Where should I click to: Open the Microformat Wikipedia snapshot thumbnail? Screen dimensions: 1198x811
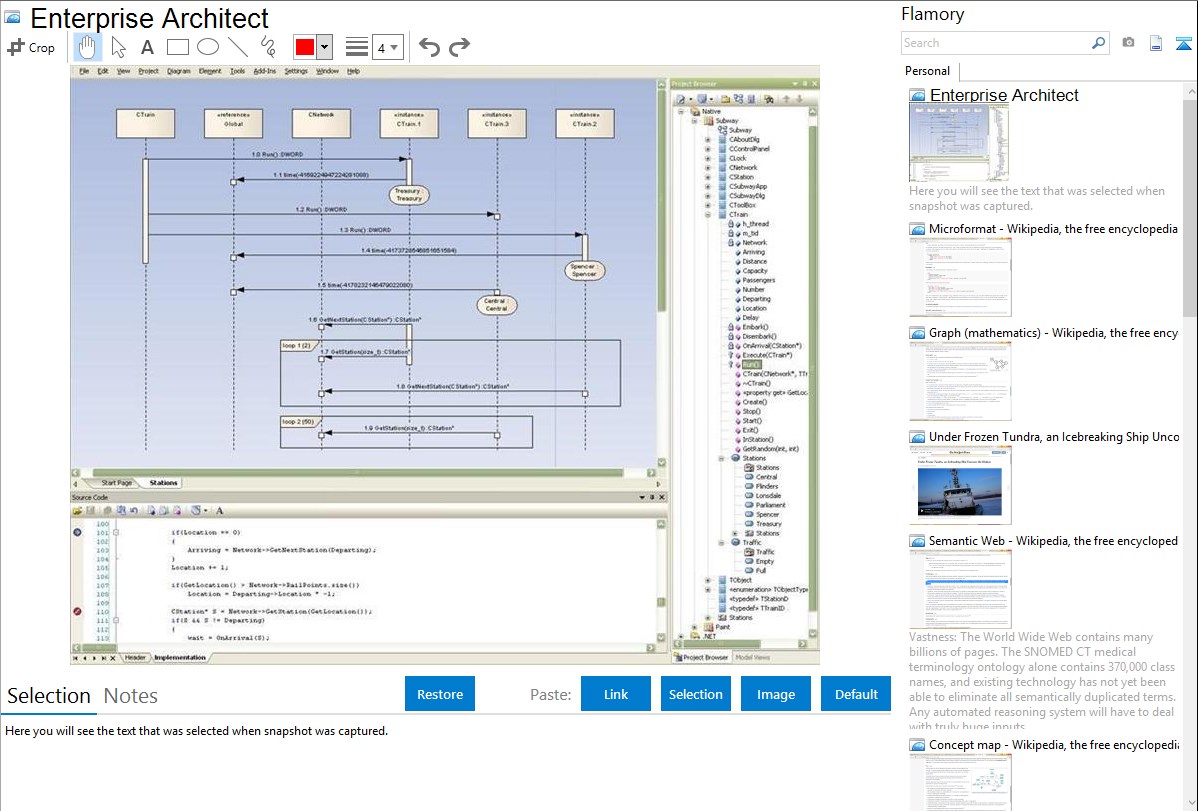click(960, 276)
